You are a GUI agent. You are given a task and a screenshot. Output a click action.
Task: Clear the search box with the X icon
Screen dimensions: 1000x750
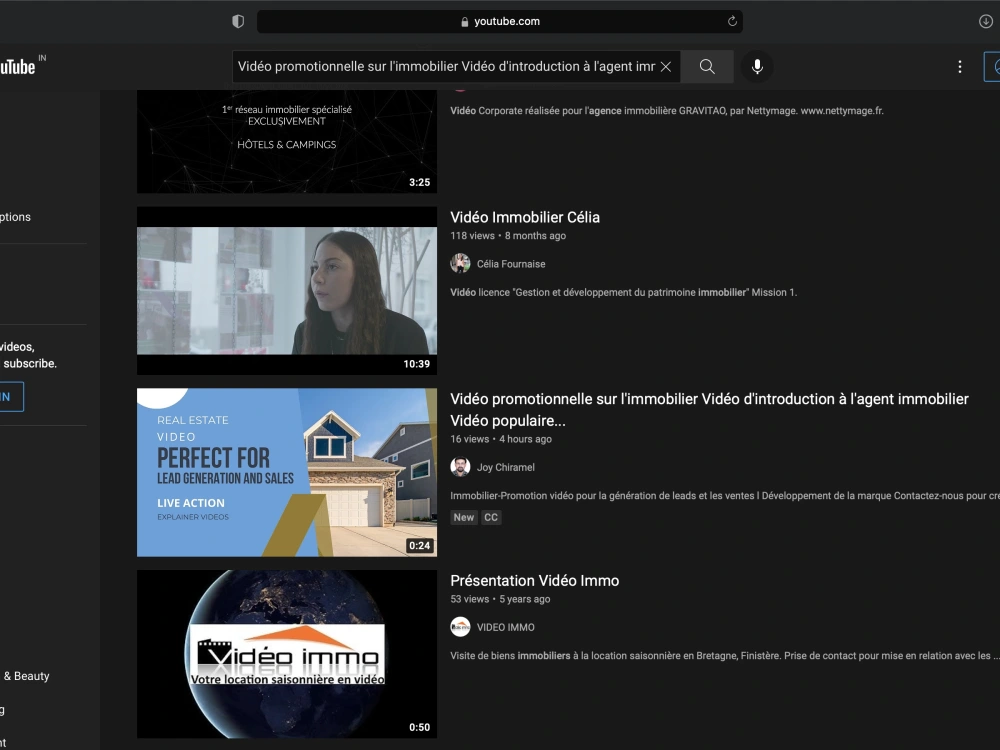click(665, 66)
